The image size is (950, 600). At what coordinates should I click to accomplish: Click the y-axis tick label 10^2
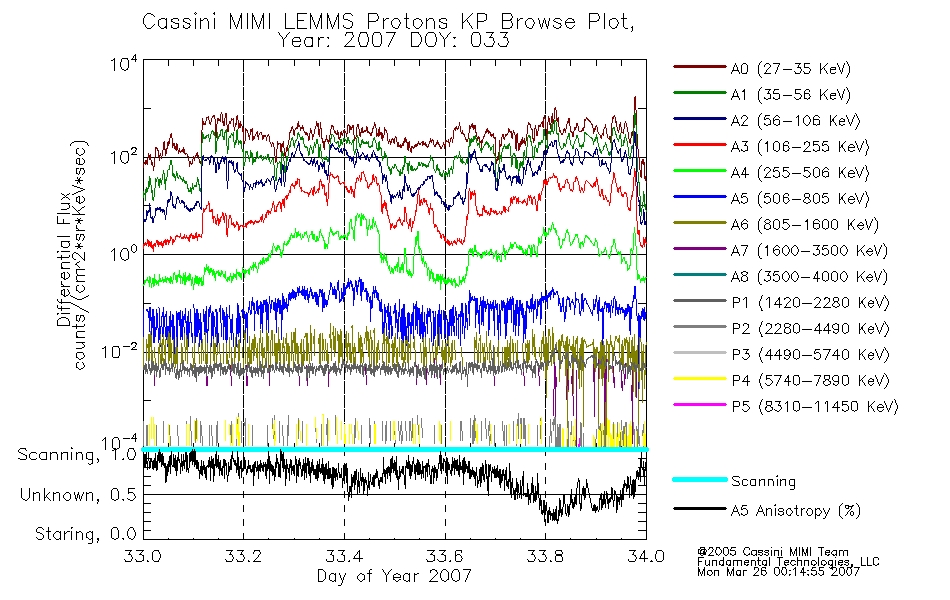point(124,157)
